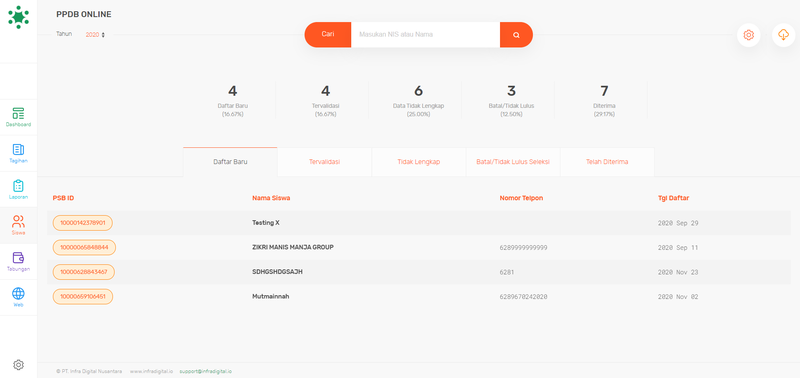Open the Batal/Tidak Lulus Seleksi tab
The width and height of the screenshot is (800, 378).
pos(513,162)
